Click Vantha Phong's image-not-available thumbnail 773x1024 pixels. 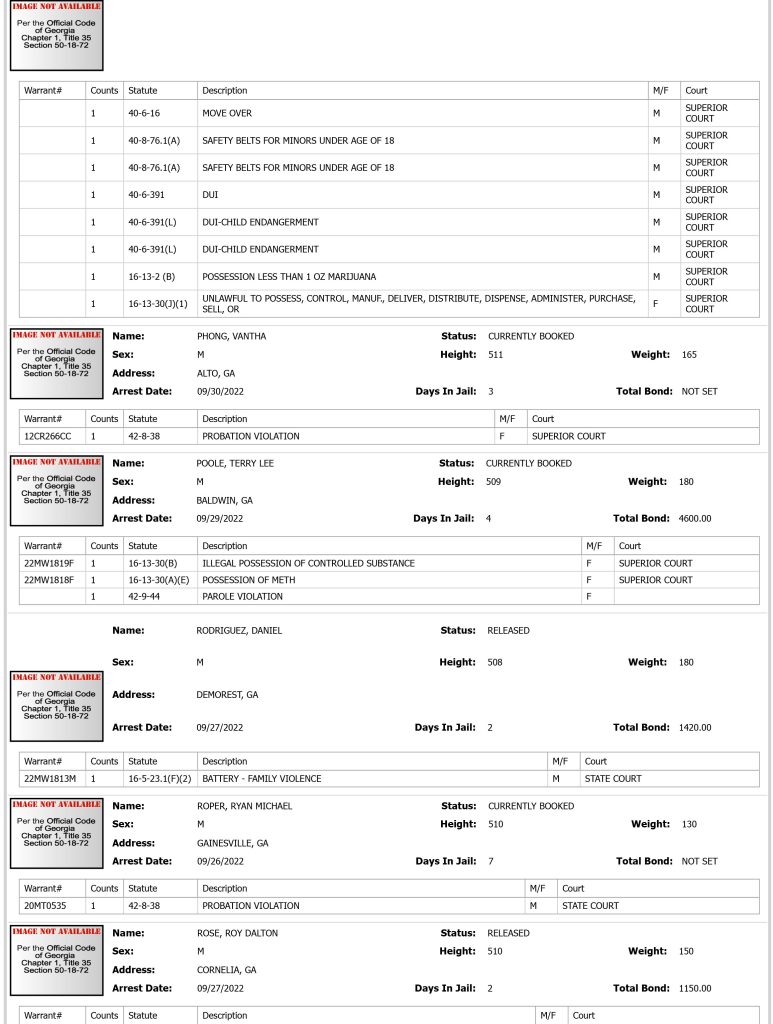[x=57, y=364]
